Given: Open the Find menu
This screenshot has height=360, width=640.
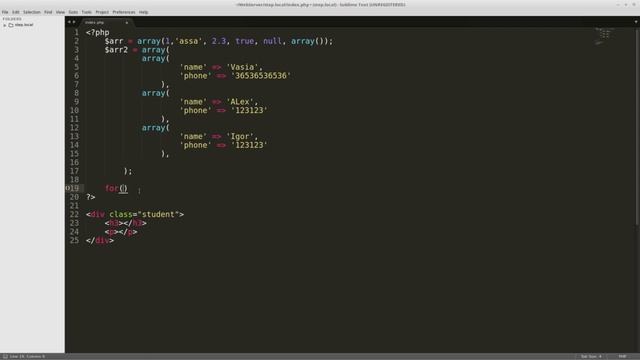Looking at the screenshot, I should click(48, 12).
